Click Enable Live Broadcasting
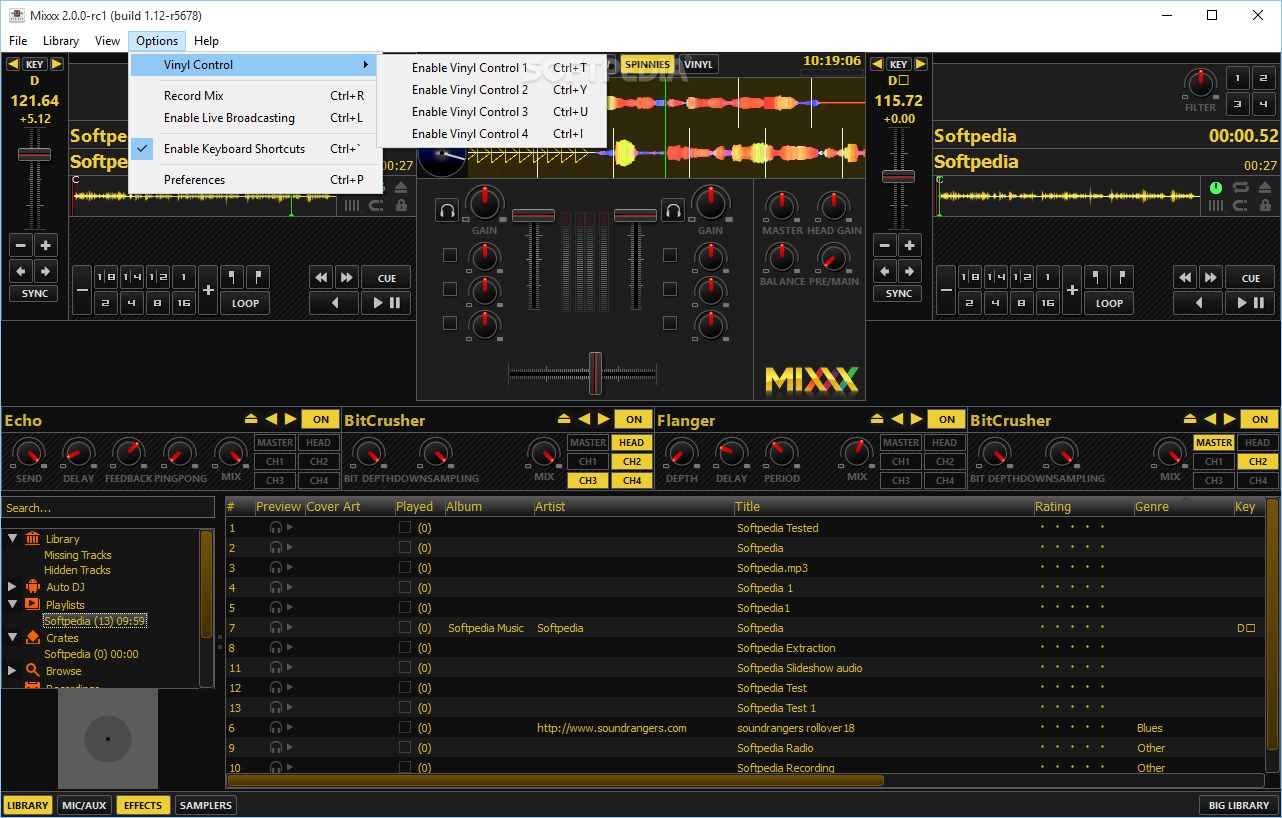Image resolution: width=1282 pixels, height=818 pixels. point(256,118)
